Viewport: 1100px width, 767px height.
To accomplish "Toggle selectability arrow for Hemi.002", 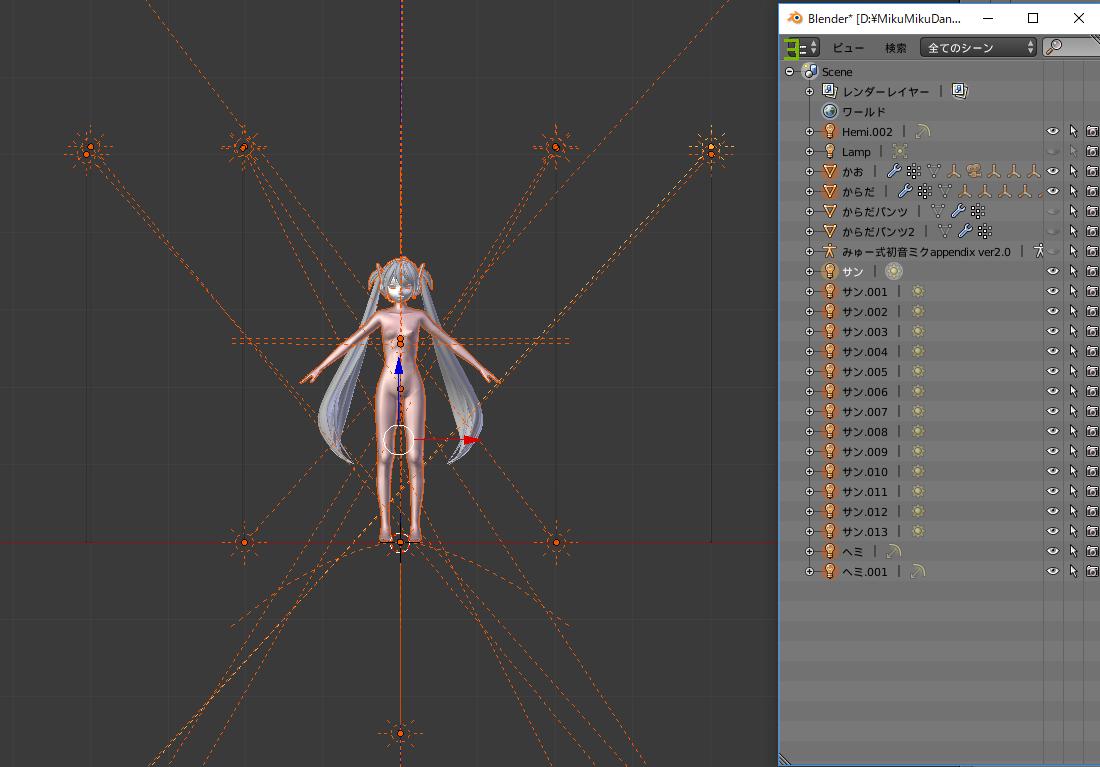I will click(x=1073, y=131).
